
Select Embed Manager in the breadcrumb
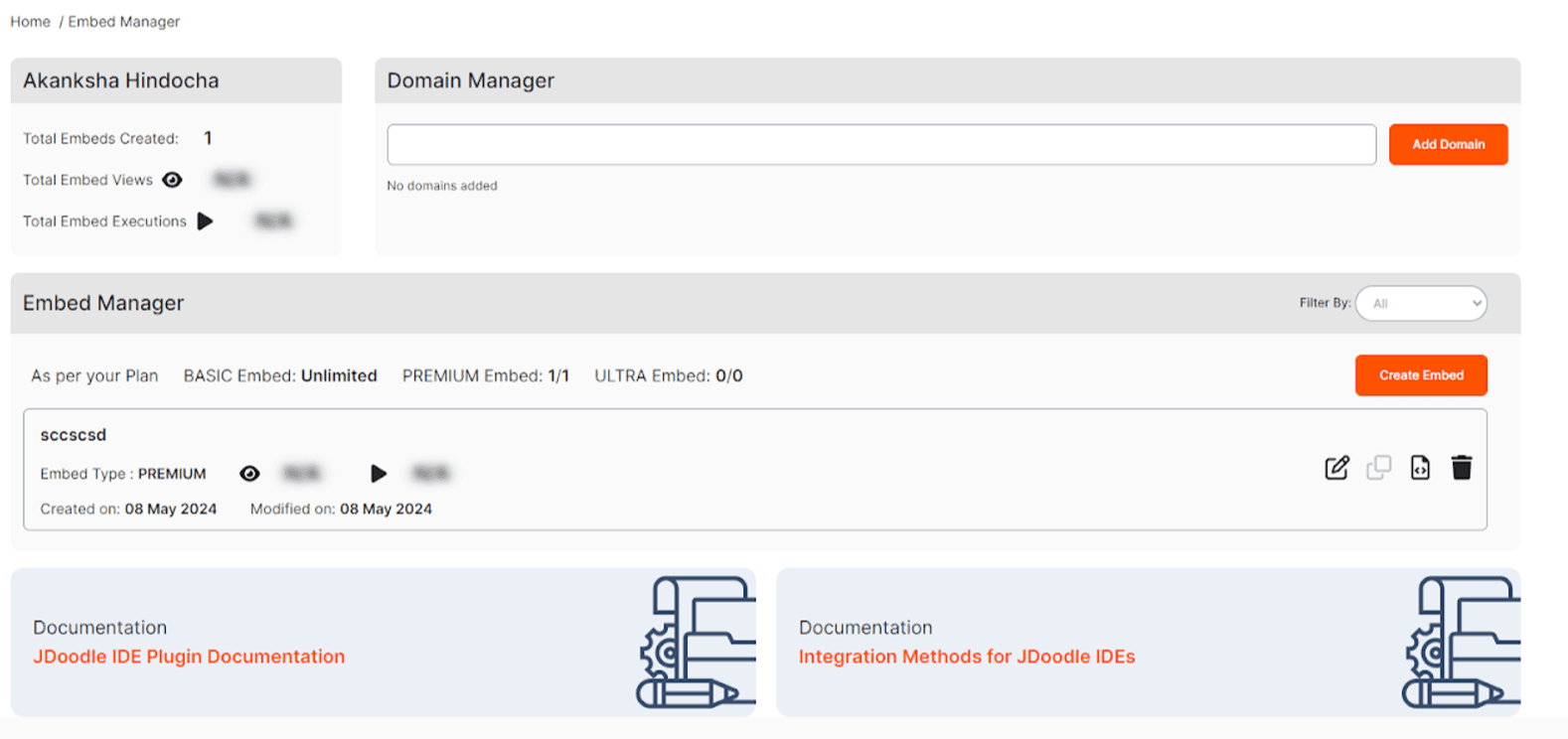tap(124, 22)
